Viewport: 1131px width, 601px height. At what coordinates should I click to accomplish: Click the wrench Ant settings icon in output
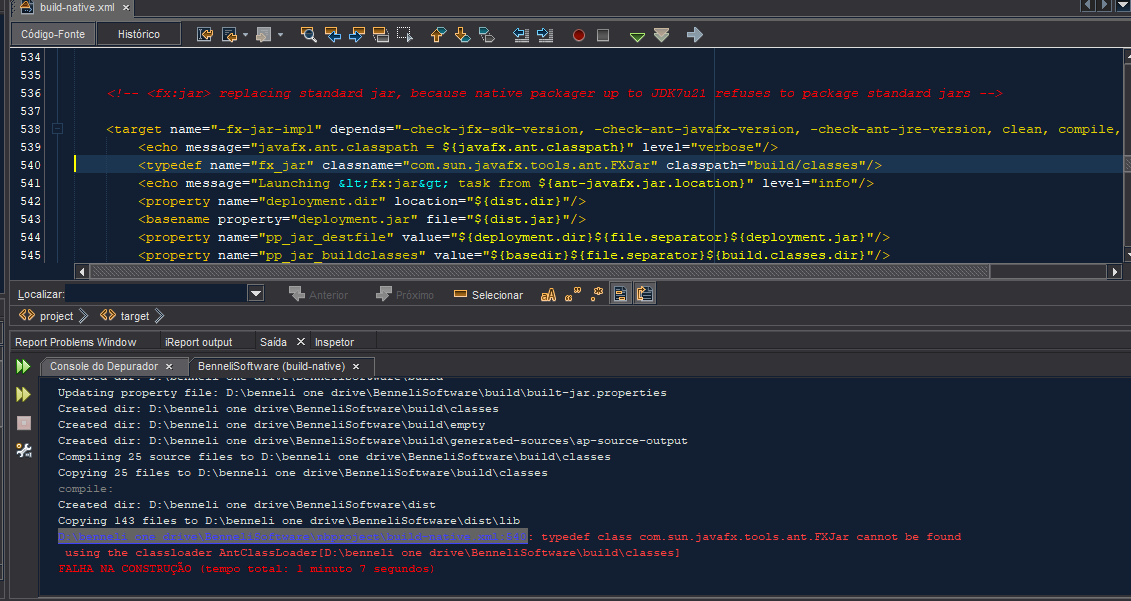[24, 450]
